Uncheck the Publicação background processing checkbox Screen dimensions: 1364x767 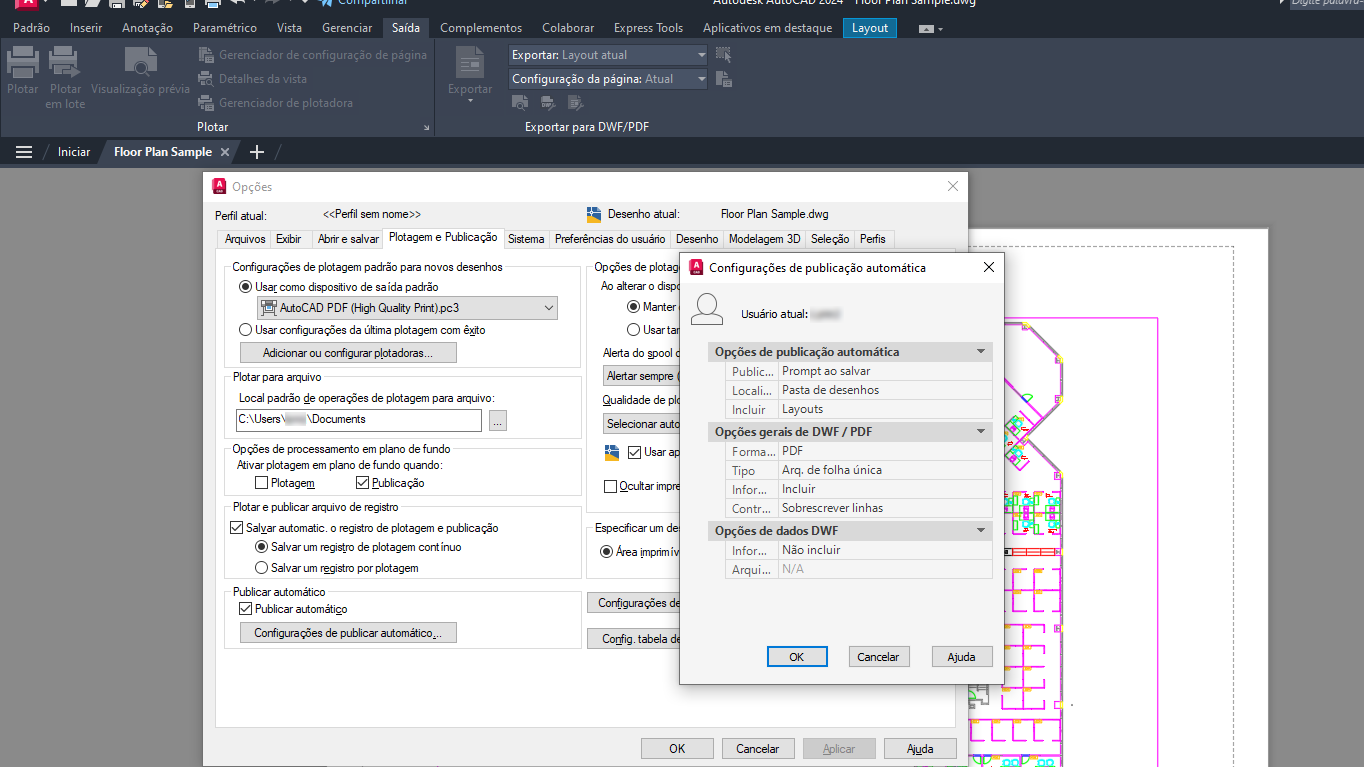[363, 483]
